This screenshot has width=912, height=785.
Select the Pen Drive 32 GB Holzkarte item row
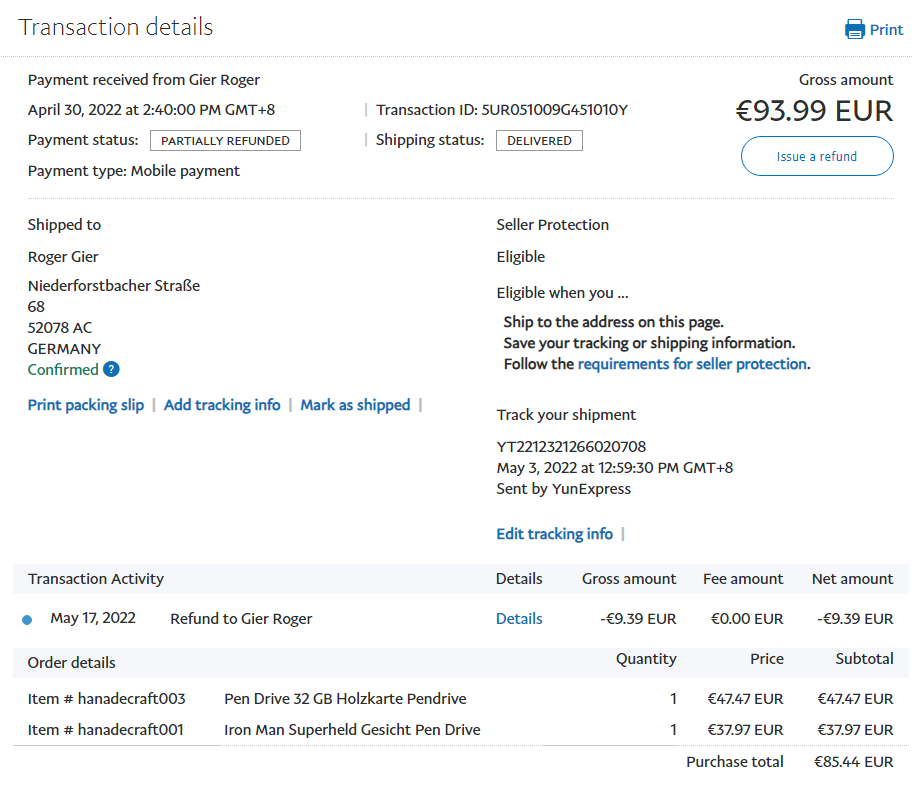click(x=345, y=699)
